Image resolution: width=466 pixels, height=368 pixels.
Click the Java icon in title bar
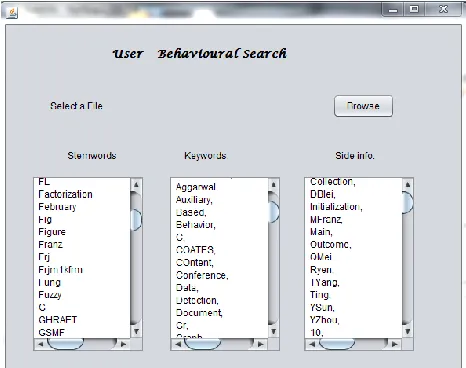[x=12, y=13]
